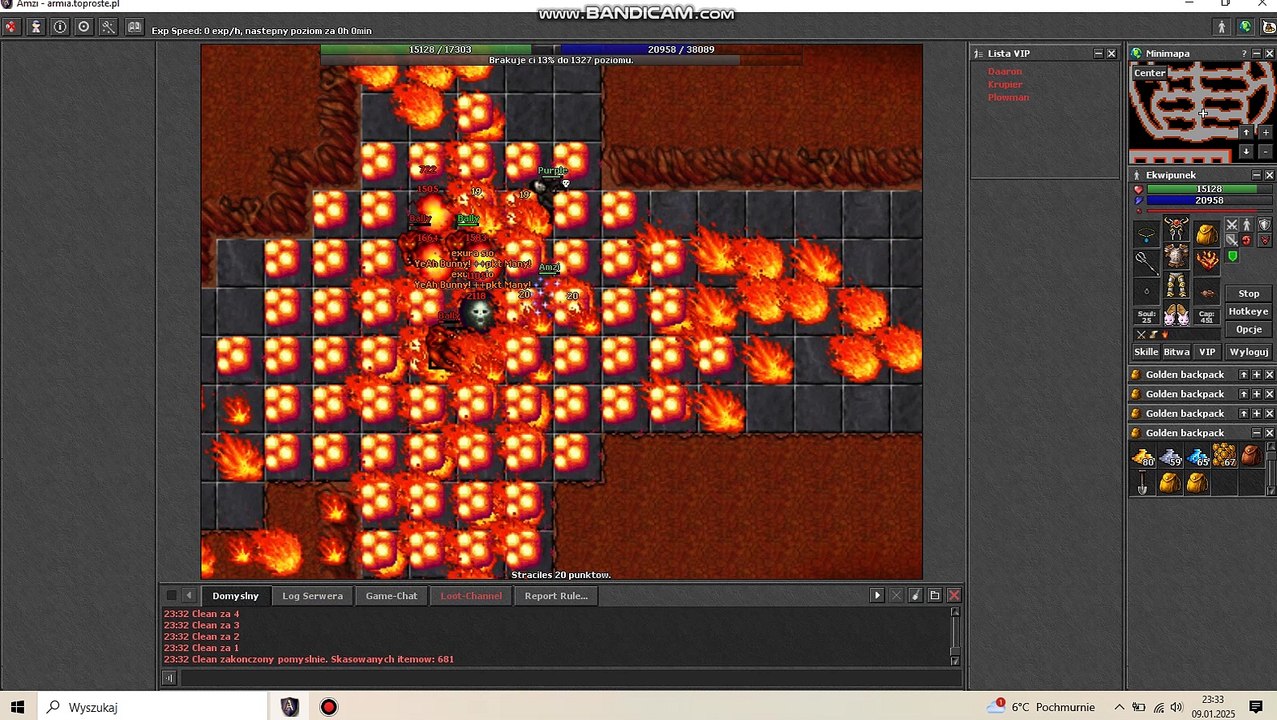The image size is (1277, 720).
Task: Toggle the VIP list button in Ekwipunek
Action: pos(1207,352)
